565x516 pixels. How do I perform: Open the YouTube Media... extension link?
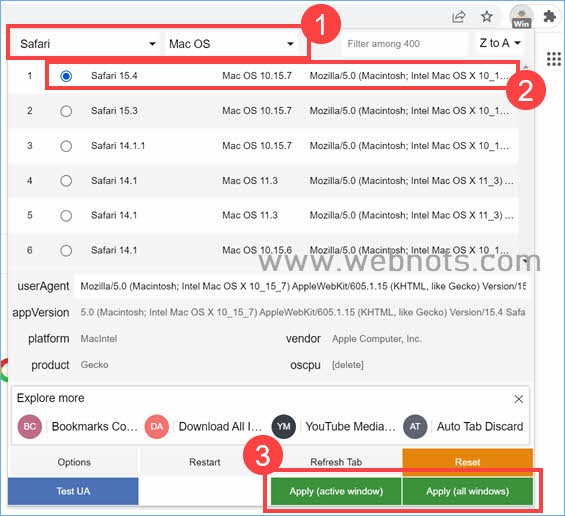click(350, 426)
